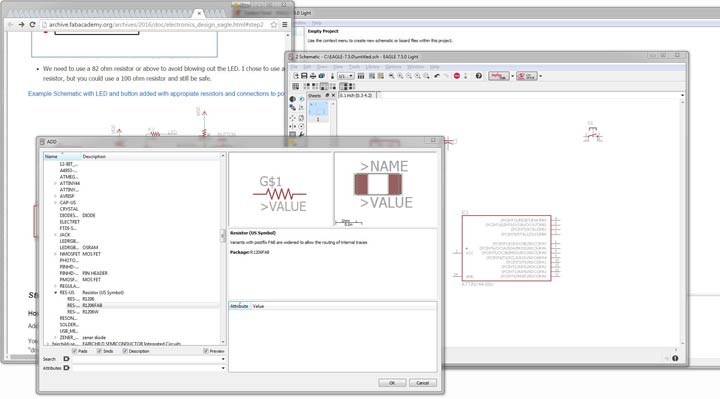Click the Use library icon in EAGLE toolbar
The image size is (720, 399).
point(361,76)
